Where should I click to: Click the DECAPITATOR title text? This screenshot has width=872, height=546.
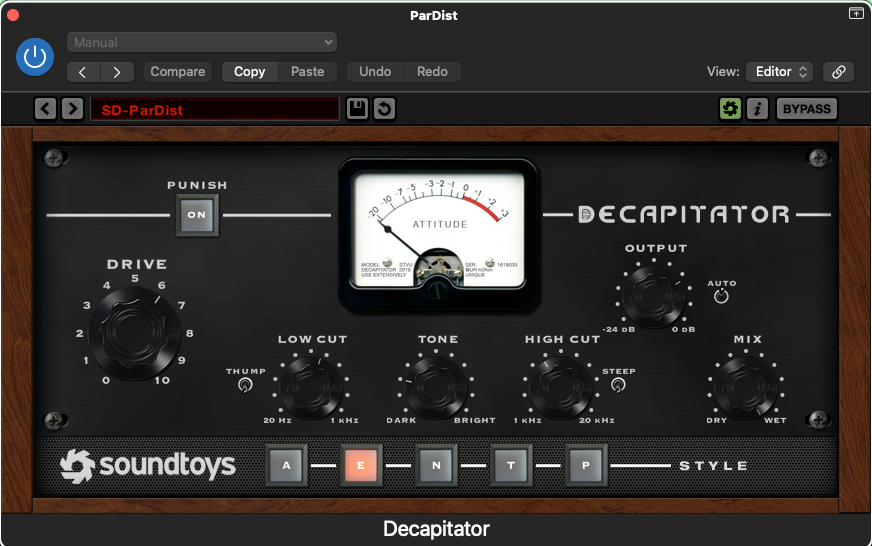point(684,215)
